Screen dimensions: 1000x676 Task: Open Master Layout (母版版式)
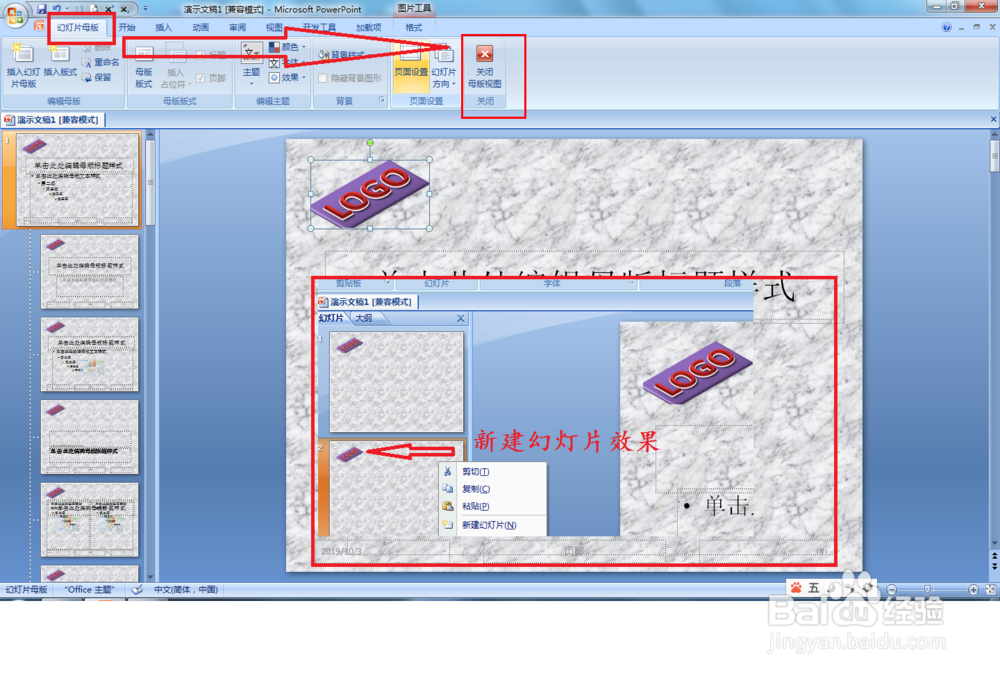pos(144,66)
